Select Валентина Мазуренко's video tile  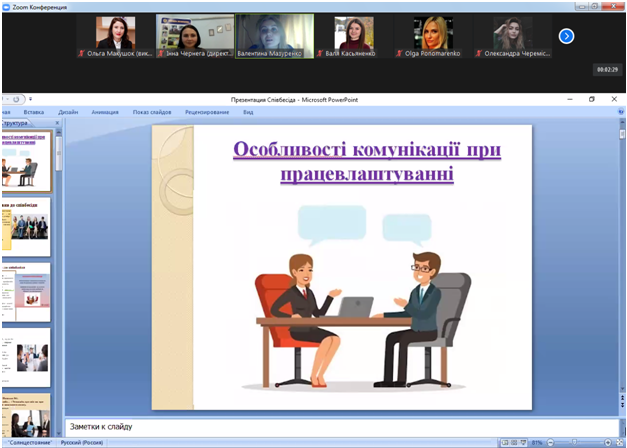coord(274,36)
